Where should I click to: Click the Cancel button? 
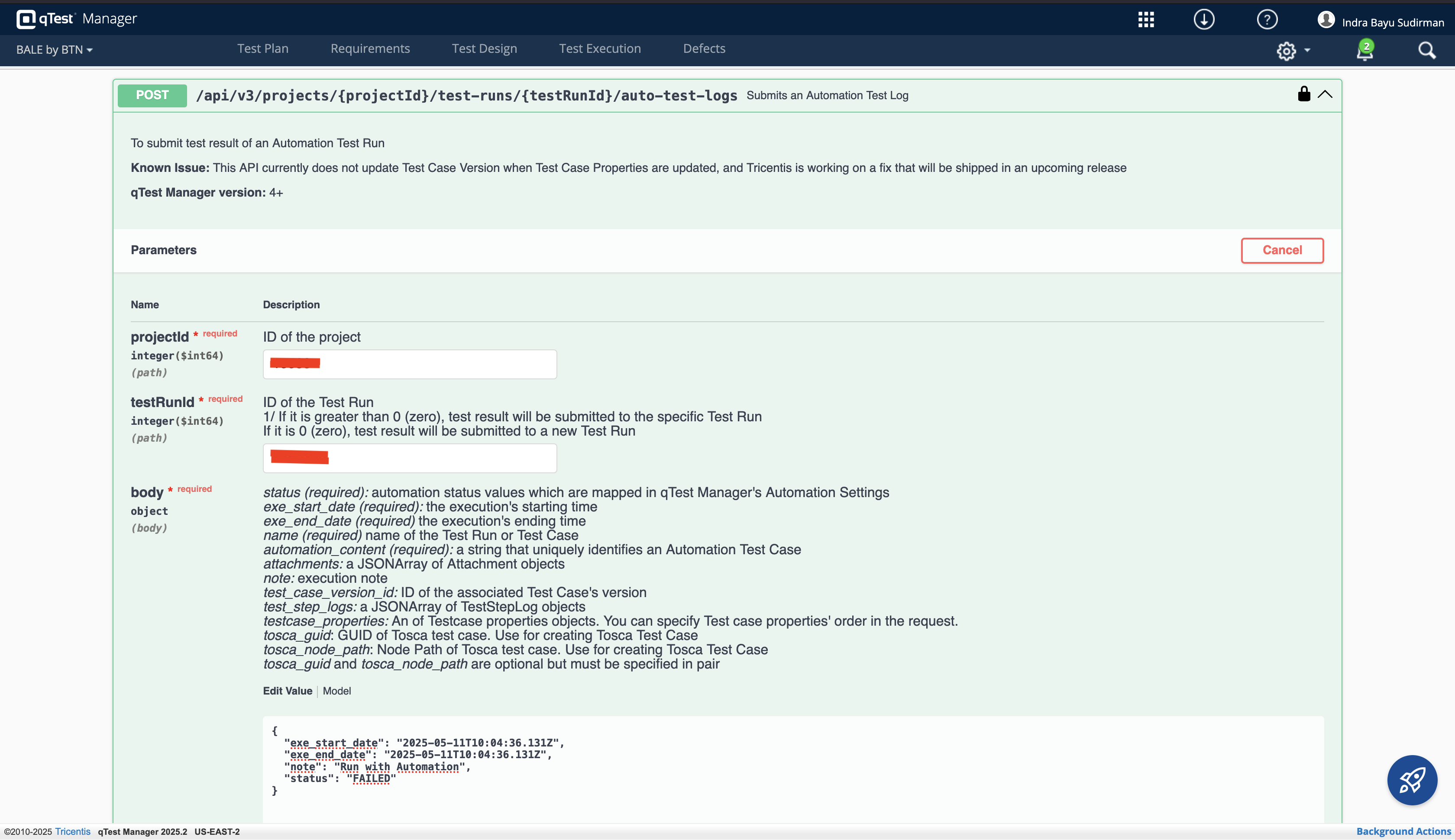[1282, 250]
